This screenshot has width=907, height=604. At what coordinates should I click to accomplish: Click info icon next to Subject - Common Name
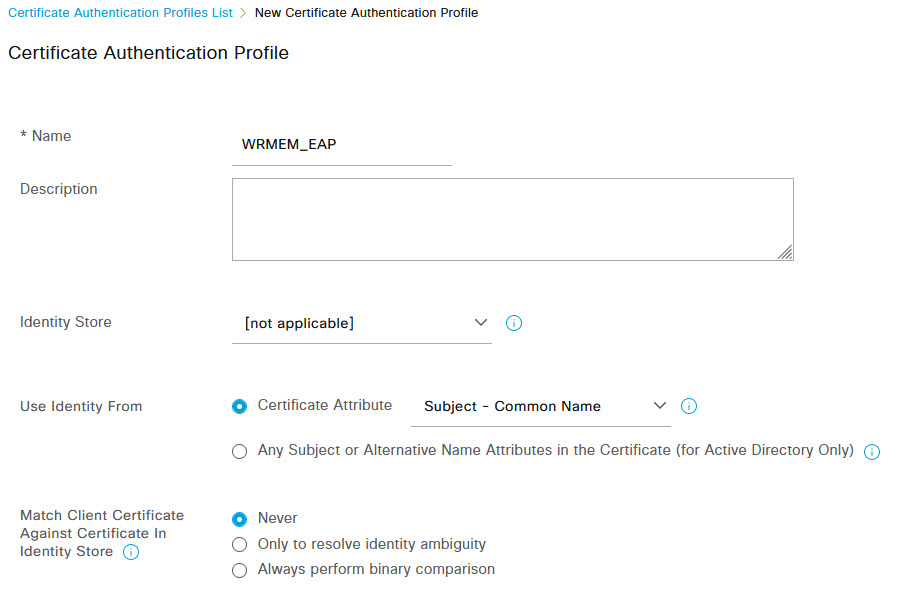tap(688, 406)
